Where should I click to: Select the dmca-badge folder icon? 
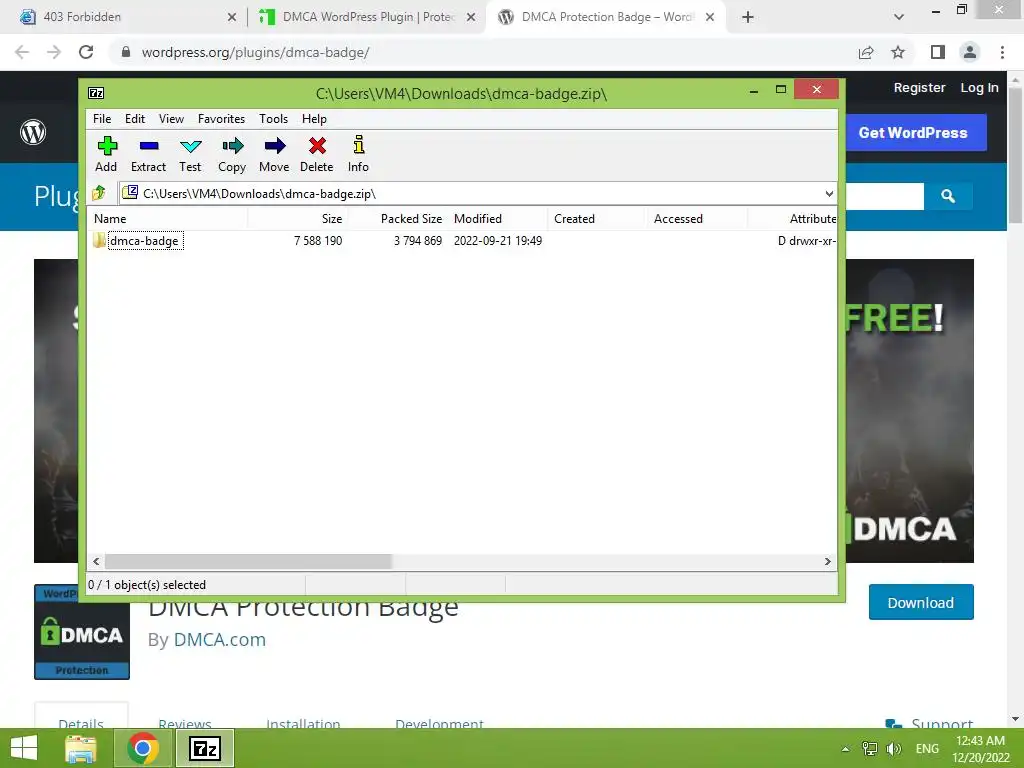[x=99, y=240]
